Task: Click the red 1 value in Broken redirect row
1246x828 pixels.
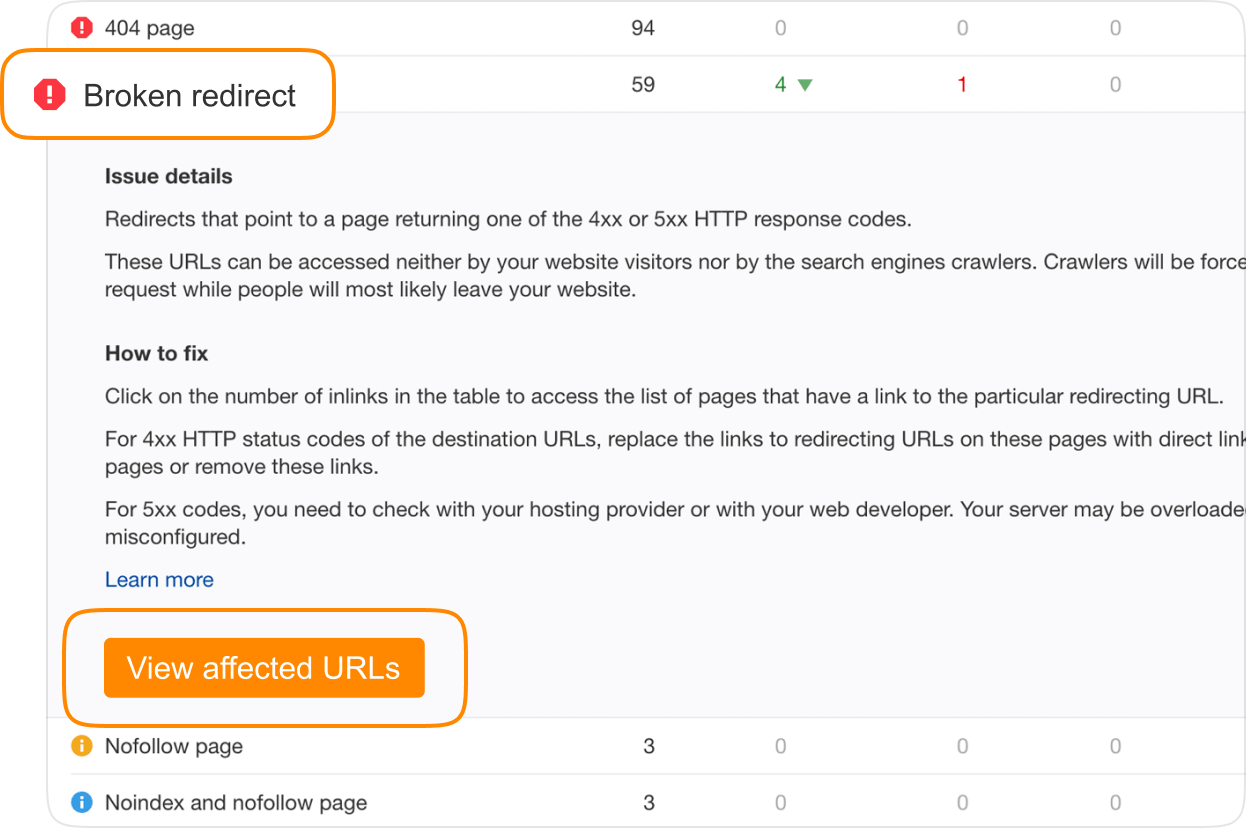Action: point(962,85)
